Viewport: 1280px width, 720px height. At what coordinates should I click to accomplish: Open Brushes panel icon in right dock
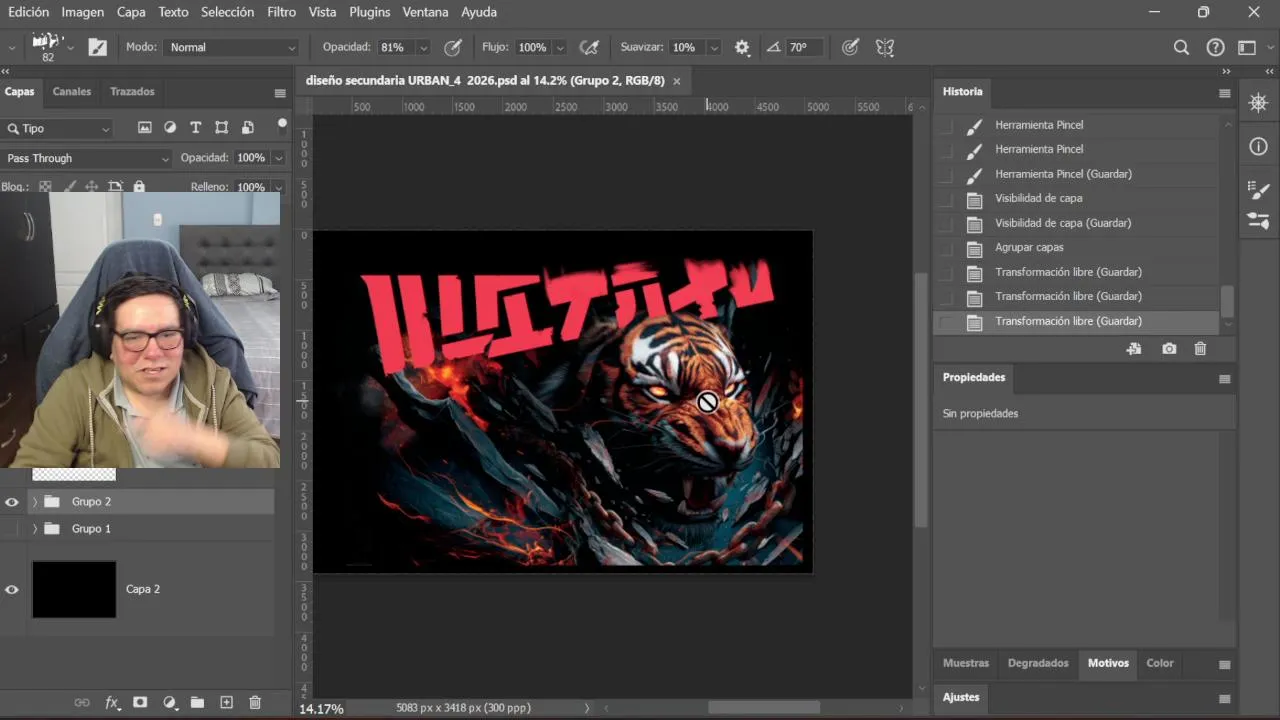click(x=1258, y=220)
